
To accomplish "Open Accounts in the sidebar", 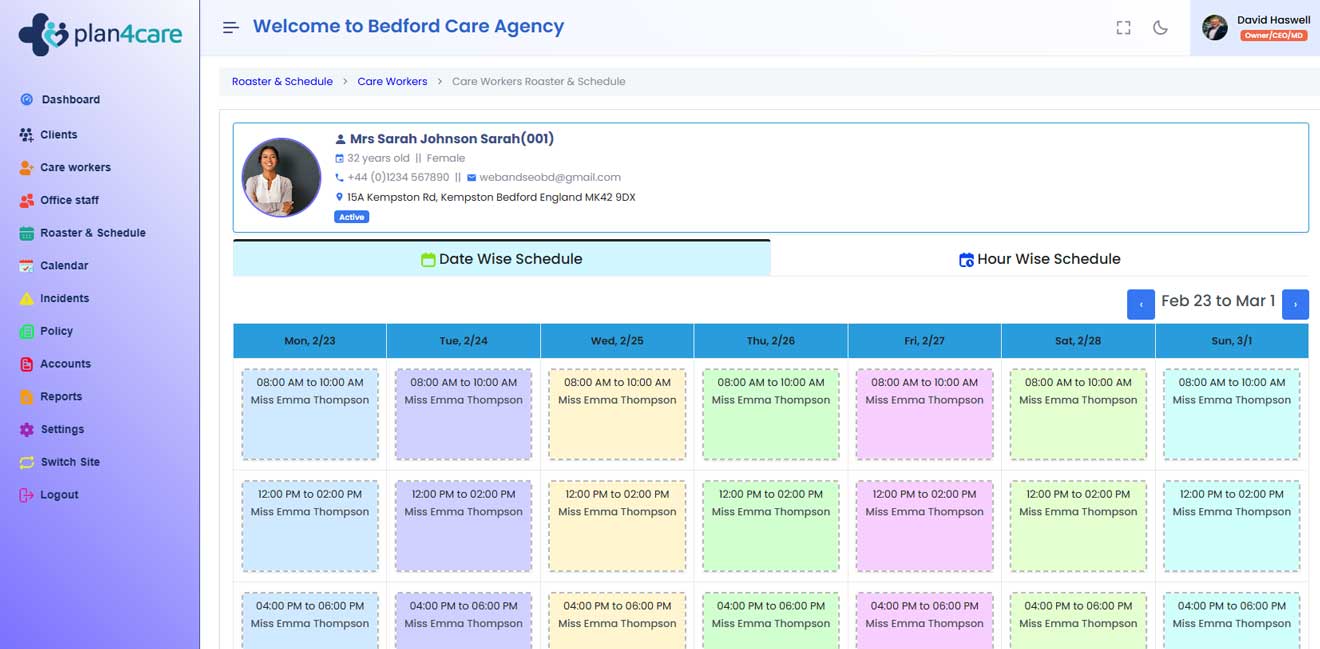I will tap(65, 364).
